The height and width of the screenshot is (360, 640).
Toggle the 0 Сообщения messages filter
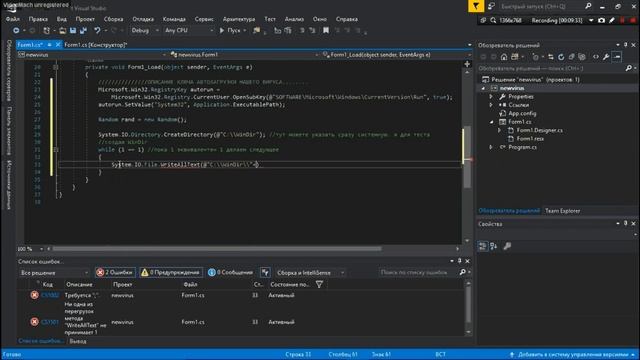231,272
